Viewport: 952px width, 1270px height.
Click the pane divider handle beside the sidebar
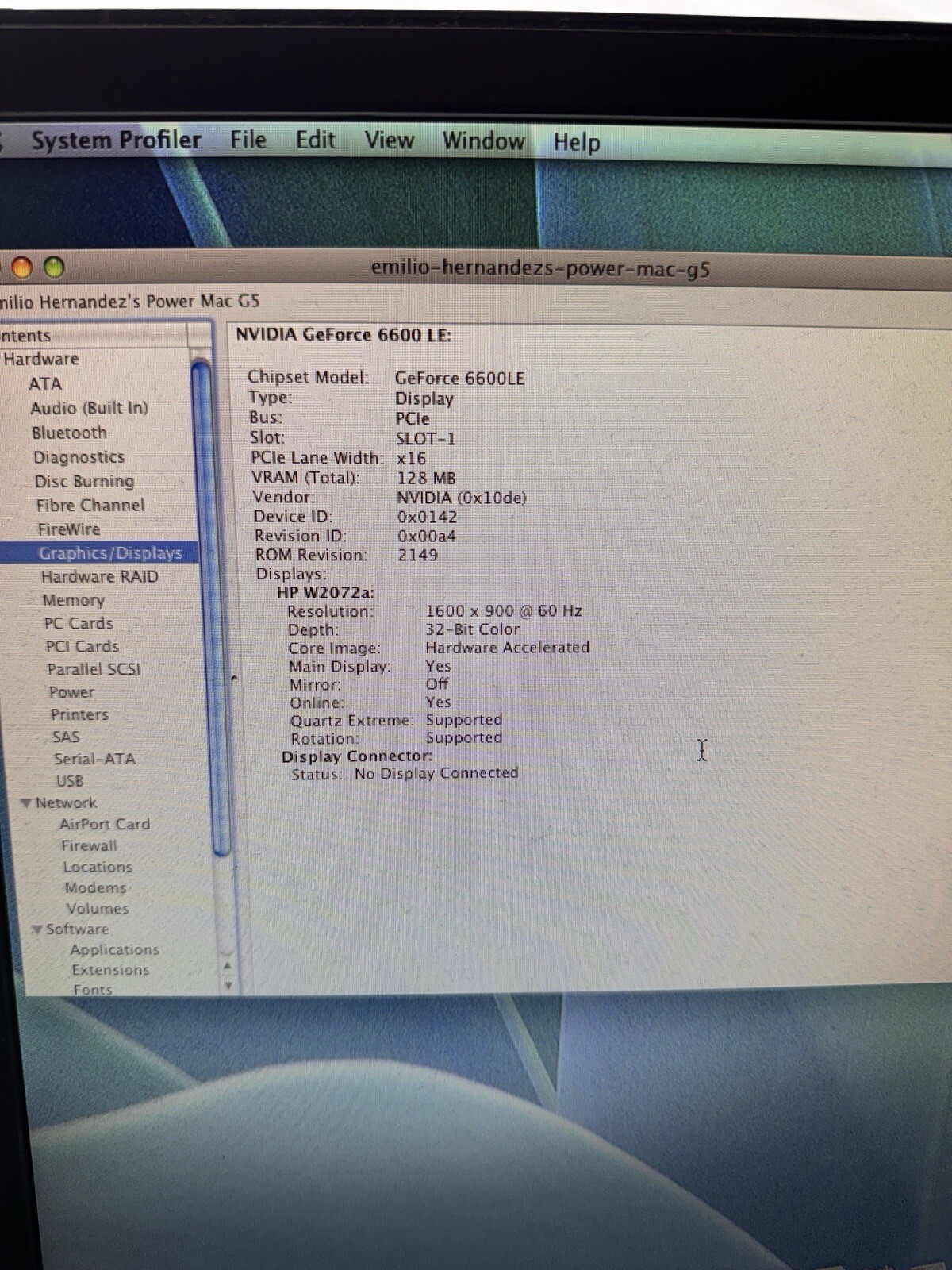233,678
